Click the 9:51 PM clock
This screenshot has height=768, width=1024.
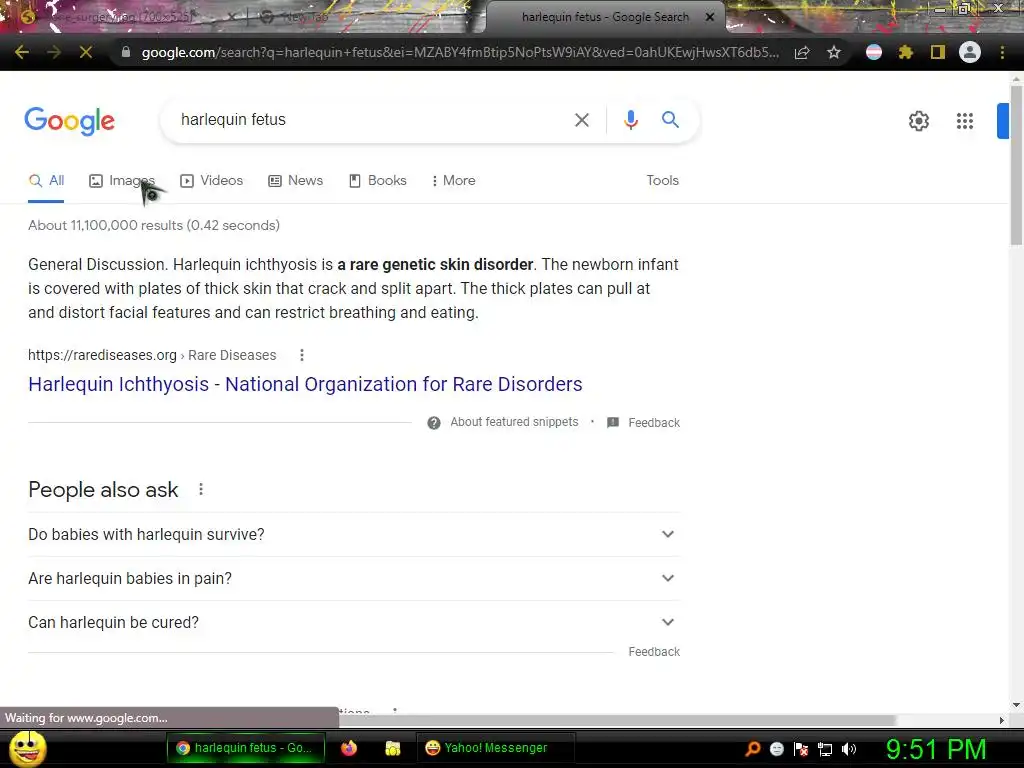point(936,749)
